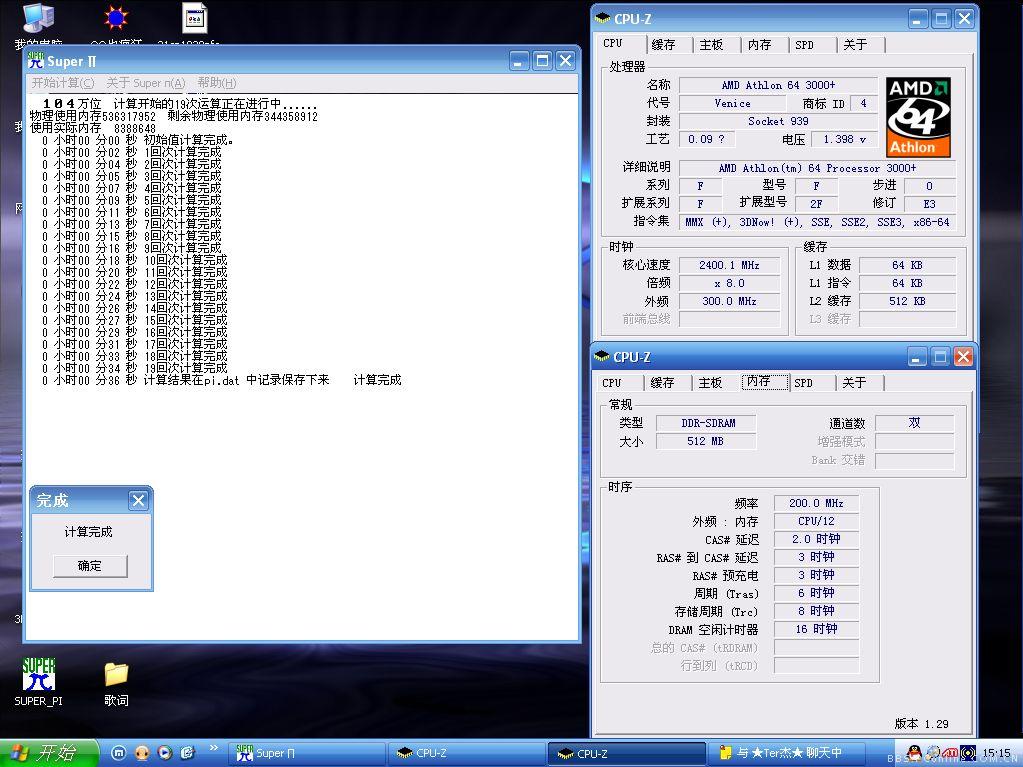Click the CPU/12 ratio value

tap(816, 521)
